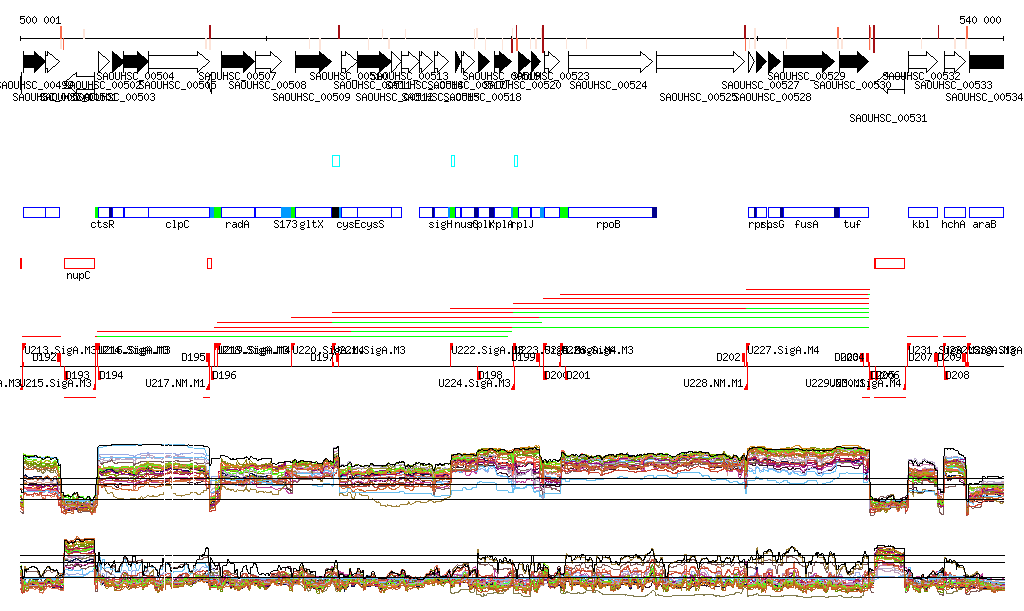Viewport: 1024px width, 611px height.
Task: Select the SAOUHSC_00525 long white arrow
Action: pos(700,61)
